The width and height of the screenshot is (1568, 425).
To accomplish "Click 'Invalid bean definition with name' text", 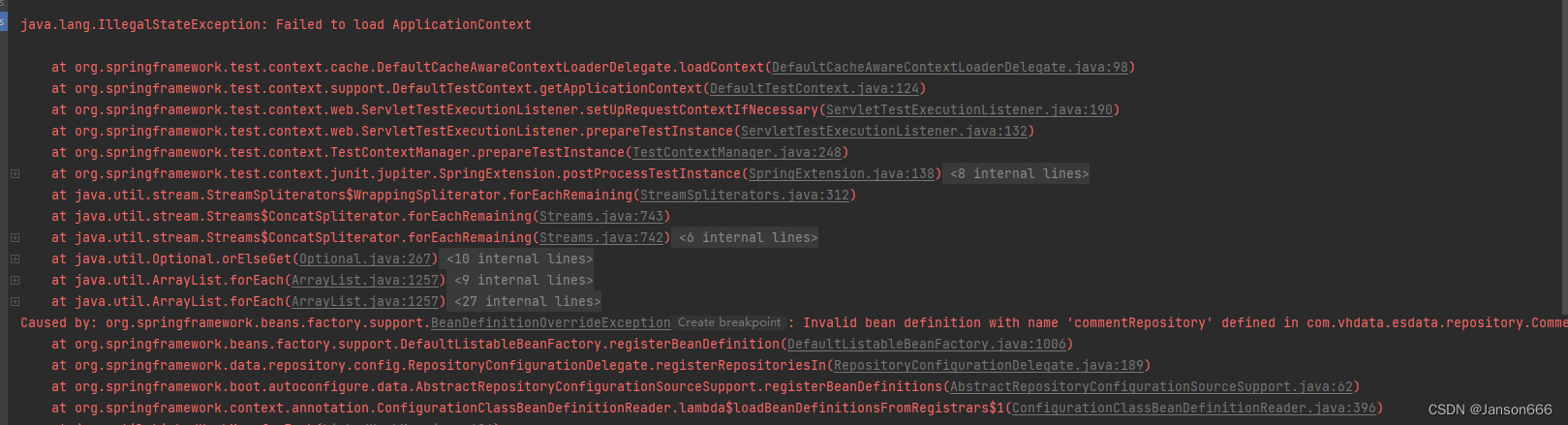I will pos(932,323).
